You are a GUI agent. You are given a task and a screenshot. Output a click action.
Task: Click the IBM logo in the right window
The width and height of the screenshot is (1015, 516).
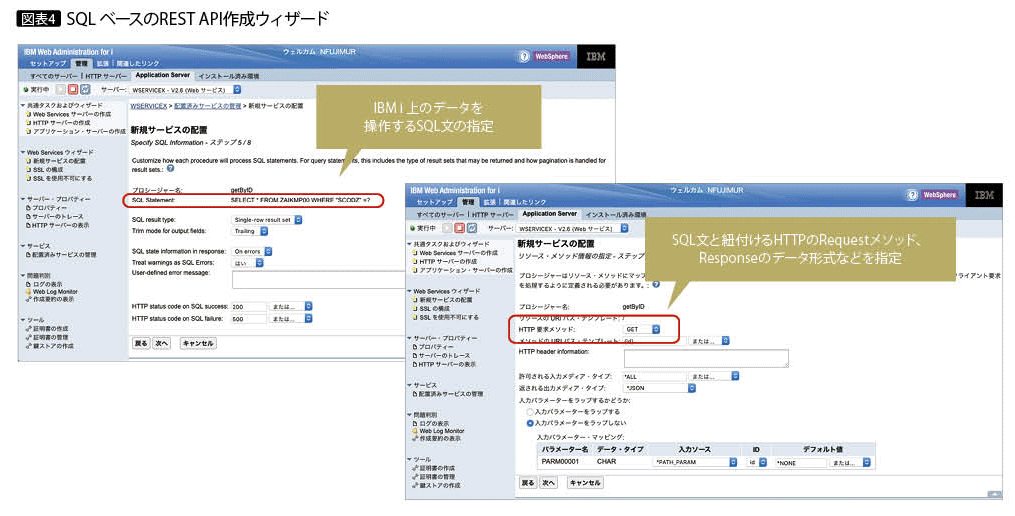coord(984,195)
